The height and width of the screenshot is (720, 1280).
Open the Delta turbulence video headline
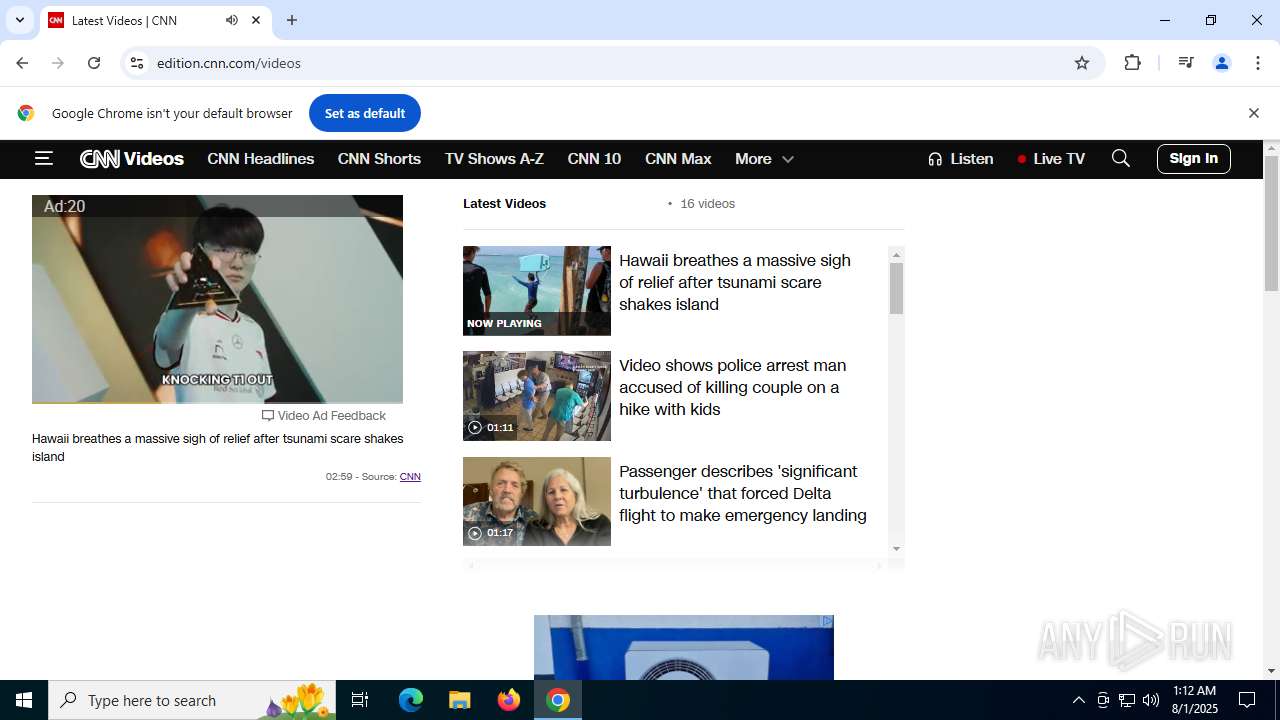pos(743,493)
